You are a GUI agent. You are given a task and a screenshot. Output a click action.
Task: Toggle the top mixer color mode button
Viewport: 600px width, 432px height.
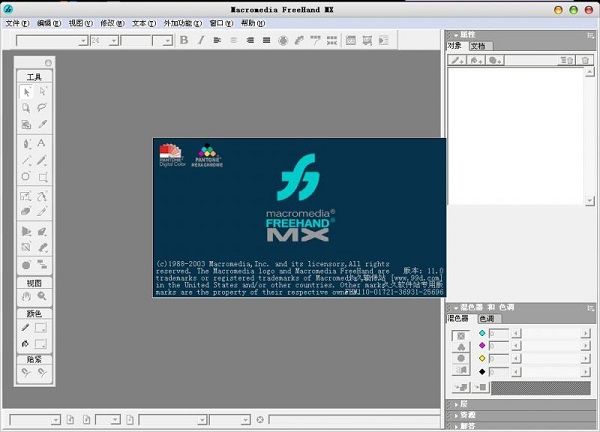pos(461,336)
